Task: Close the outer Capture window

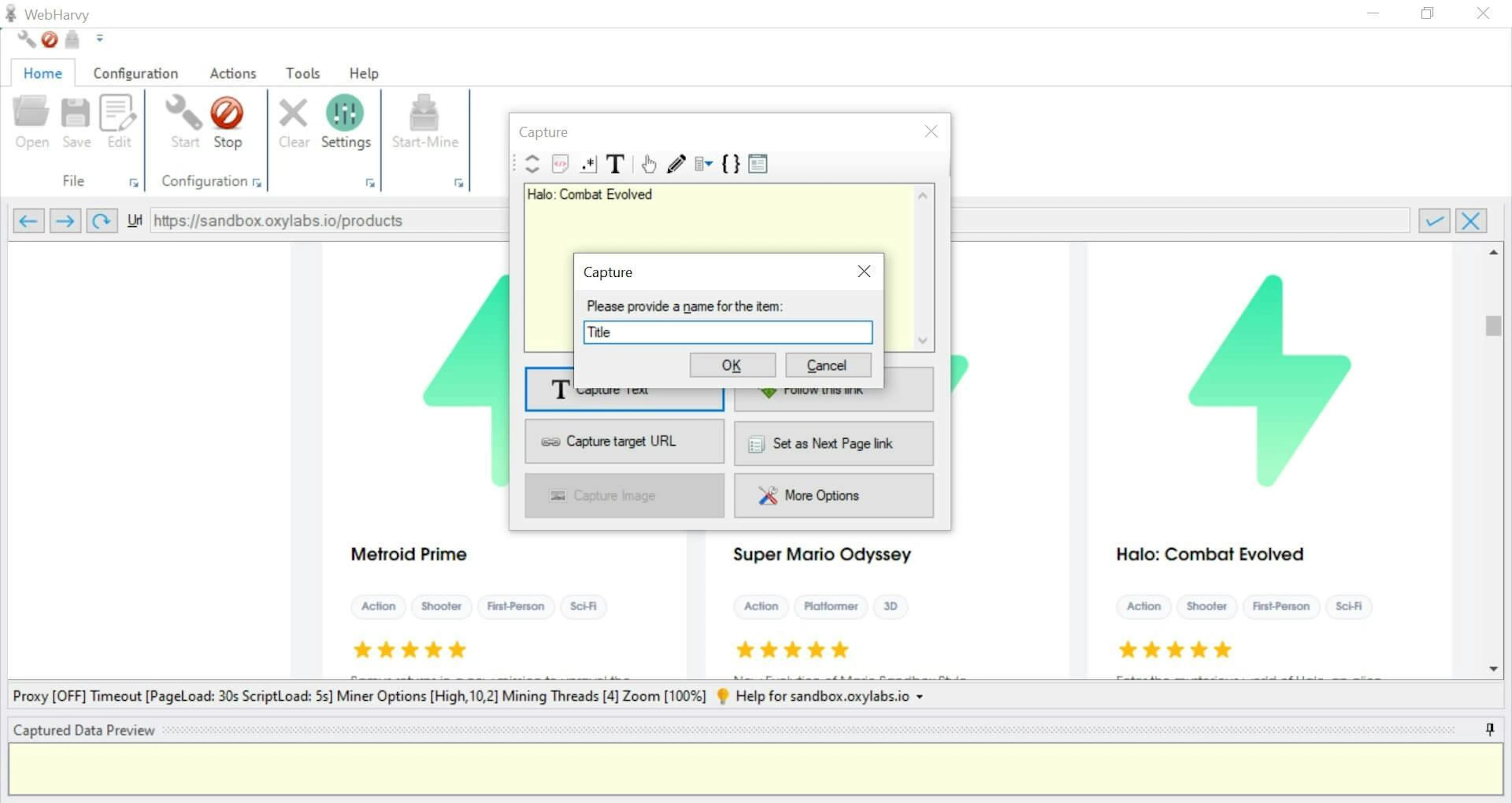Action: (x=931, y=131)
